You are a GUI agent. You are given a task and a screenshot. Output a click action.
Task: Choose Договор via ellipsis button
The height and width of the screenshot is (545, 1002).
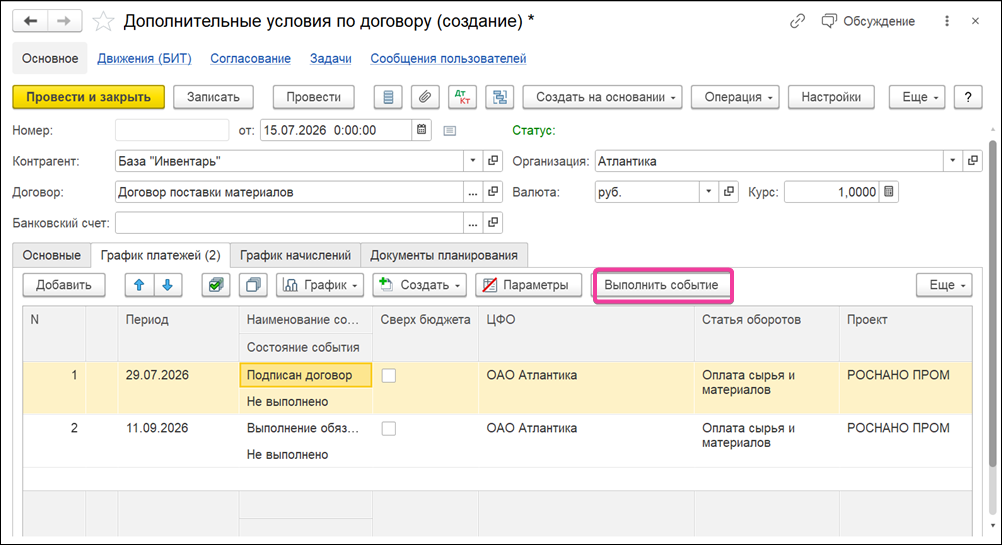coord(473,192)
